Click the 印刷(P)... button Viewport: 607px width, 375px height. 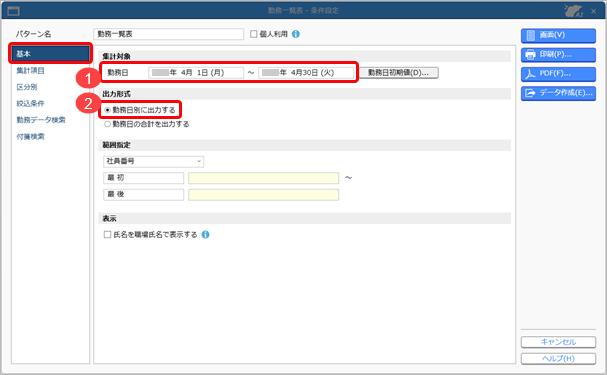click(558, 55)
